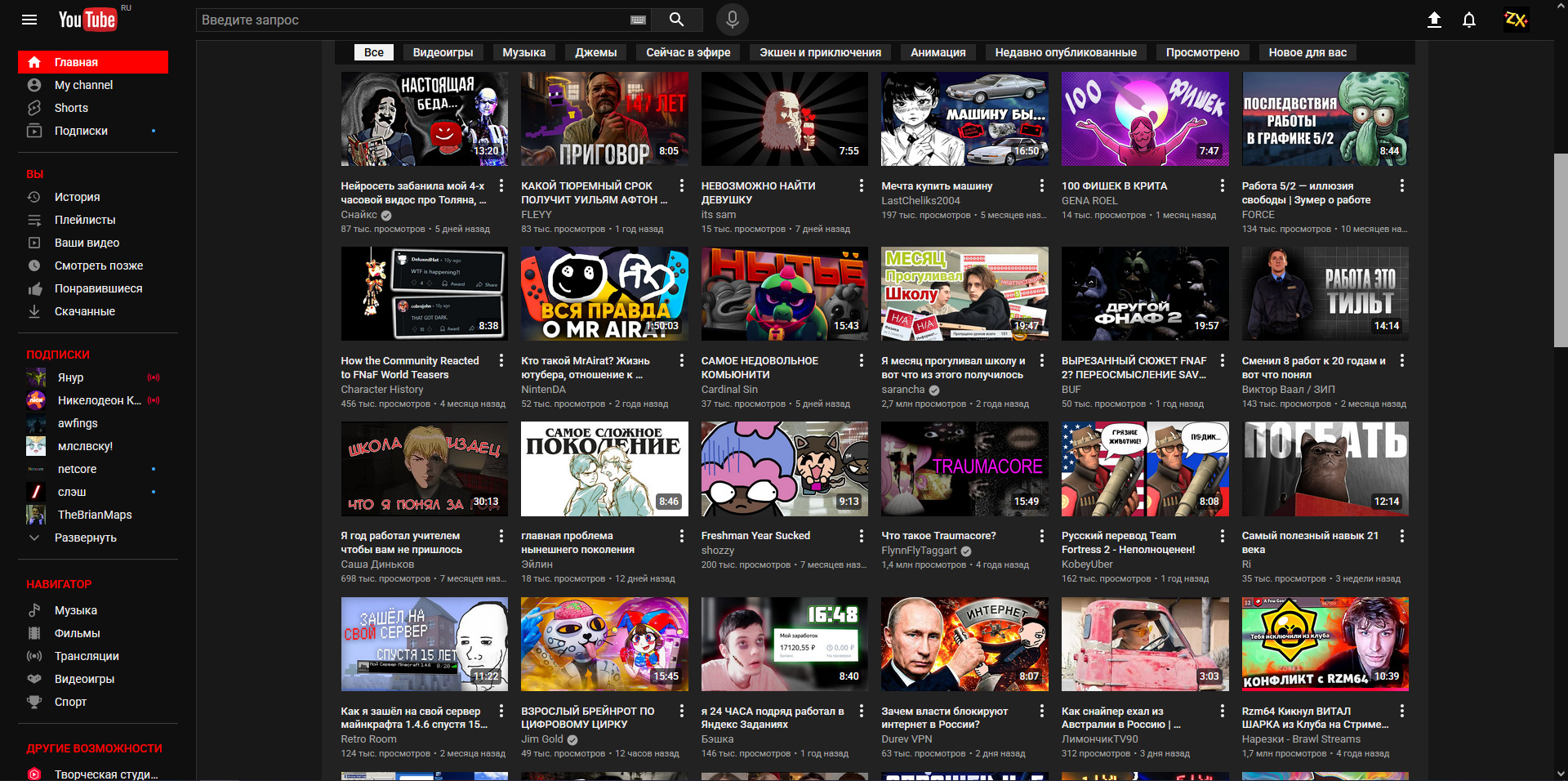The height and width of the screenshot is (781, 1568).
Task: Select the Недавно опубликованные chip
Action: coord(1066,52)
